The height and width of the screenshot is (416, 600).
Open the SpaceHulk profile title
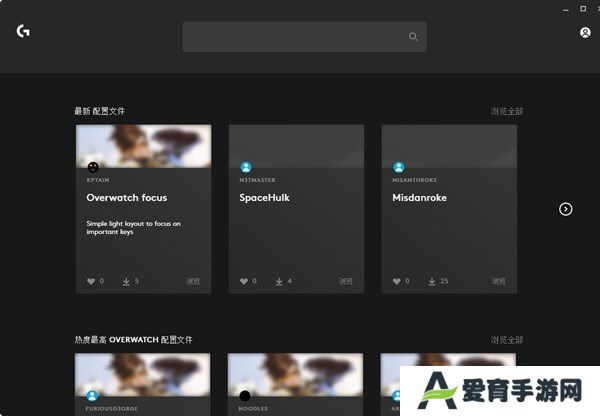[x=264, y=198]
